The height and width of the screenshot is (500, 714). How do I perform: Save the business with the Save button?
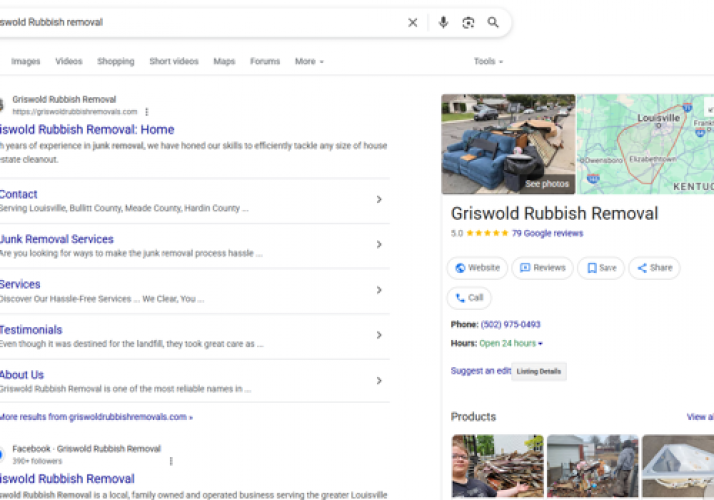point(601,268)
